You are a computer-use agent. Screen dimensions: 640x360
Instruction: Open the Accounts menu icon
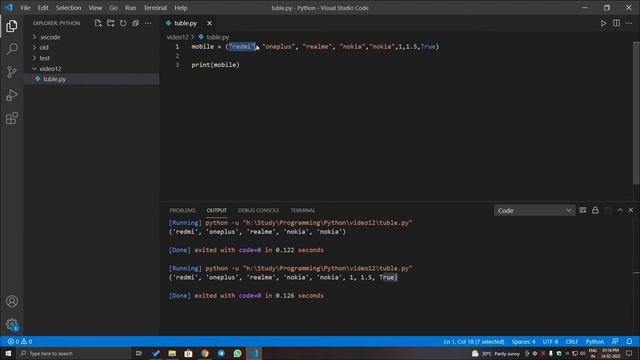coord(12,301)
